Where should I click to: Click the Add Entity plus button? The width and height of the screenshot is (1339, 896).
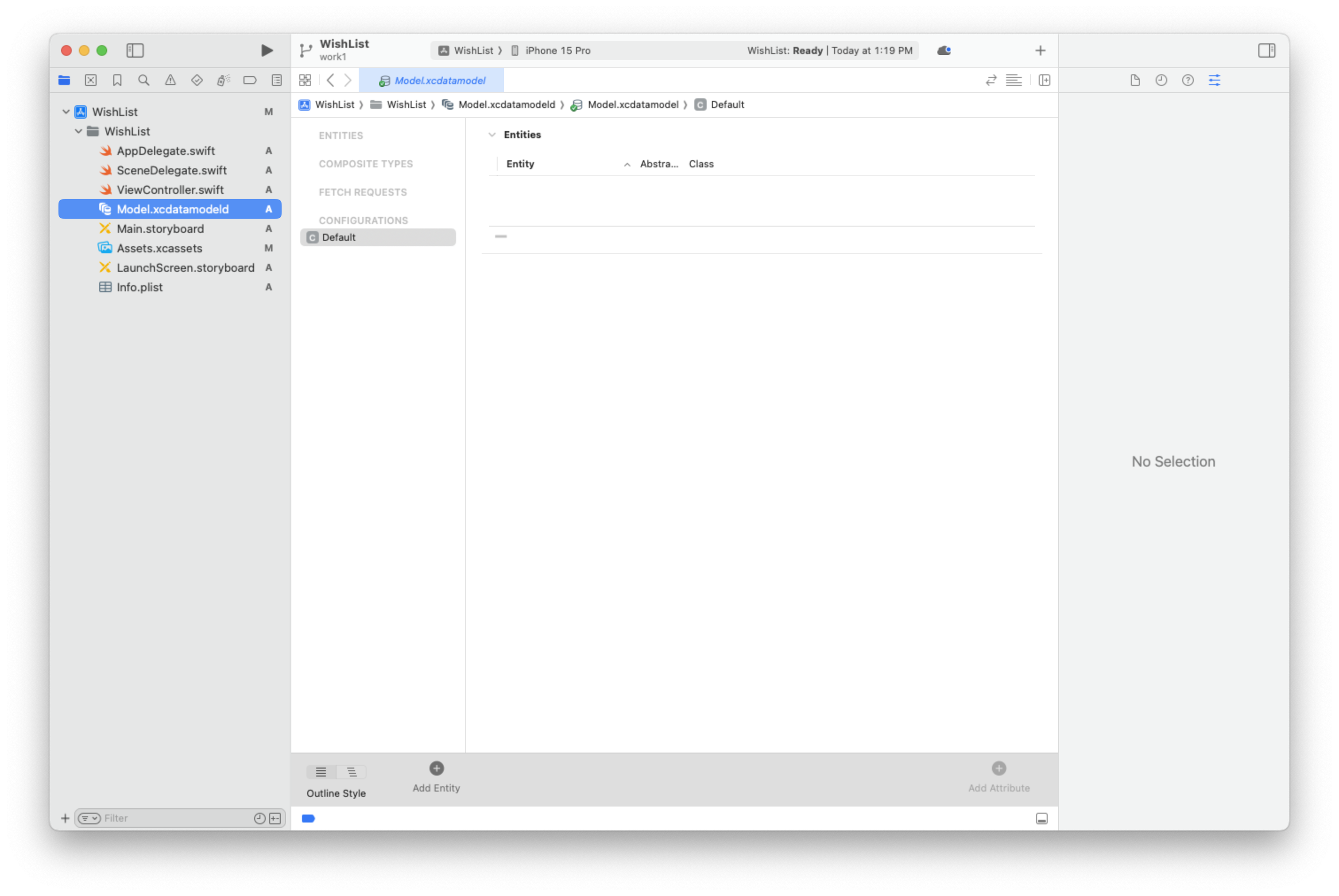pos(436,769)
